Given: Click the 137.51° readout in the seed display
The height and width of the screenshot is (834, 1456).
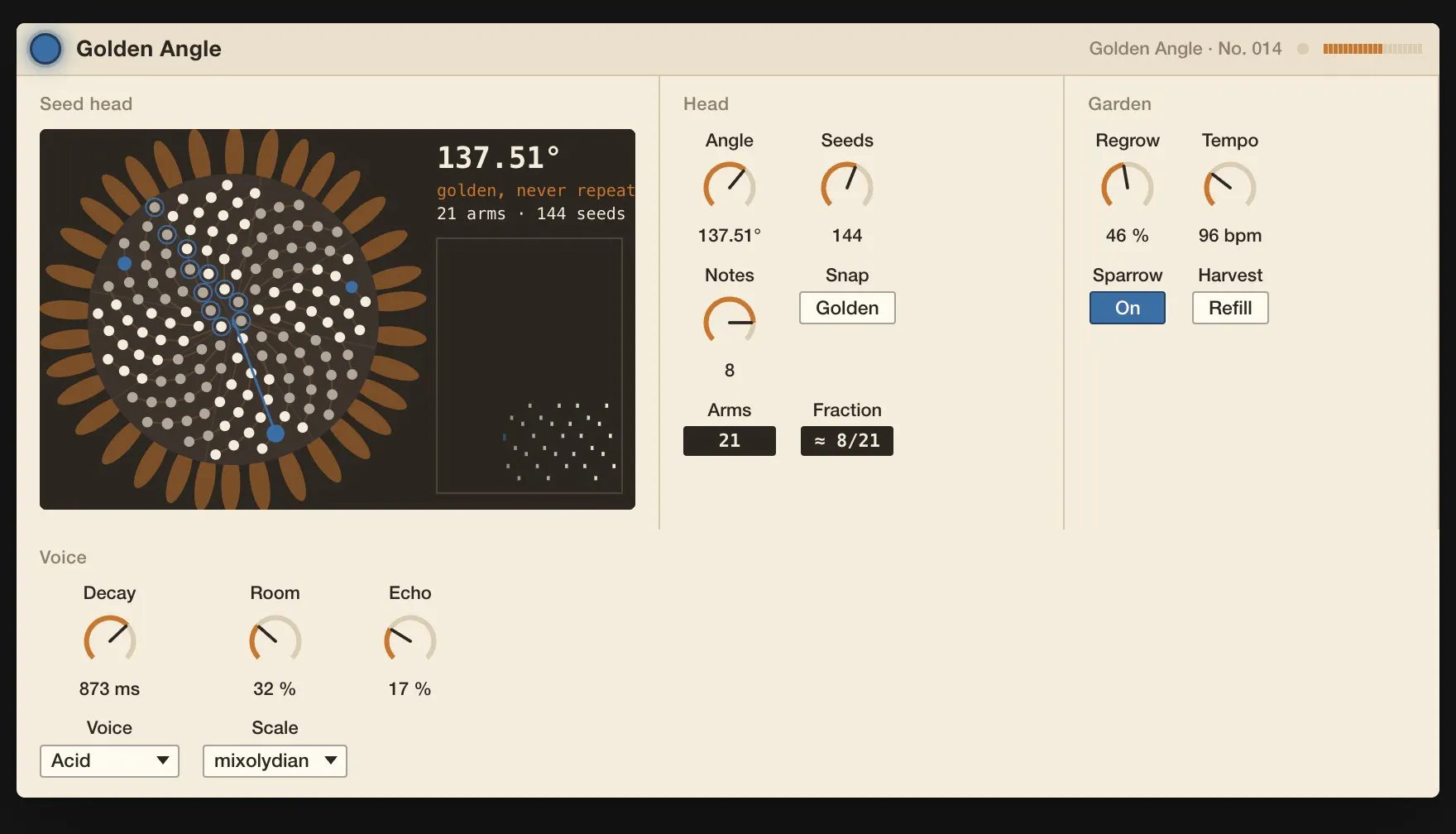Looking at the screenshot, I should [498, 157].
